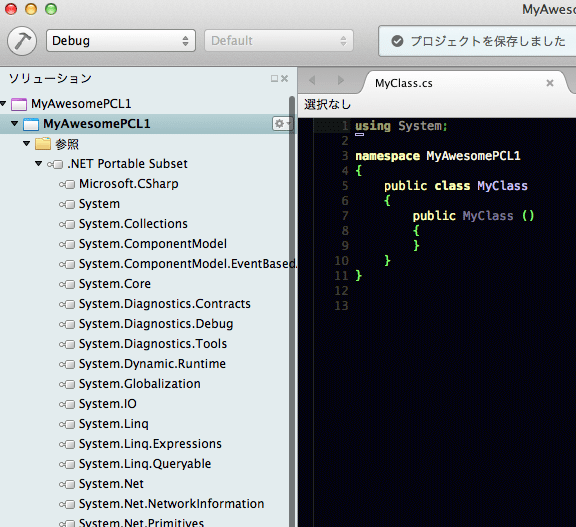Viewport: 576px width, 527px height.
Task: Select System.Linq.Expressions in the tree
Action: pos(150,444)
